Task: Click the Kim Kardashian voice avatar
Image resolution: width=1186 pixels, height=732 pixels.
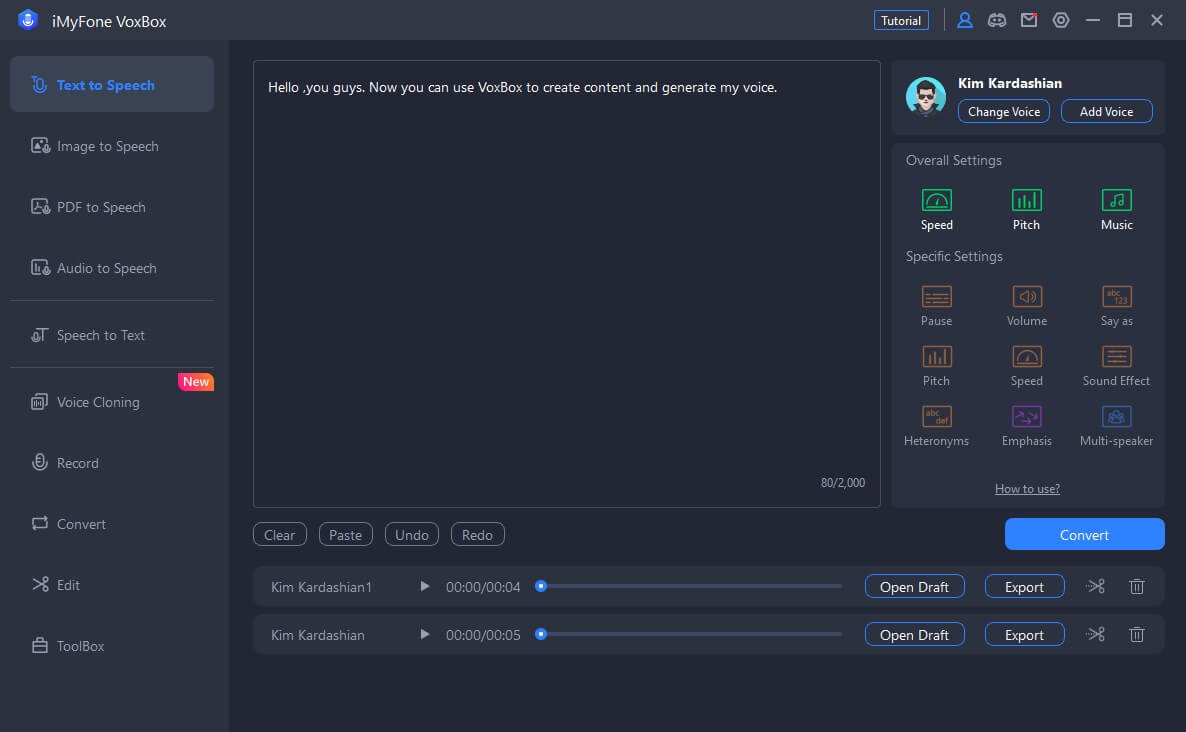Action: pyautogui.click(x=926, y=96)
